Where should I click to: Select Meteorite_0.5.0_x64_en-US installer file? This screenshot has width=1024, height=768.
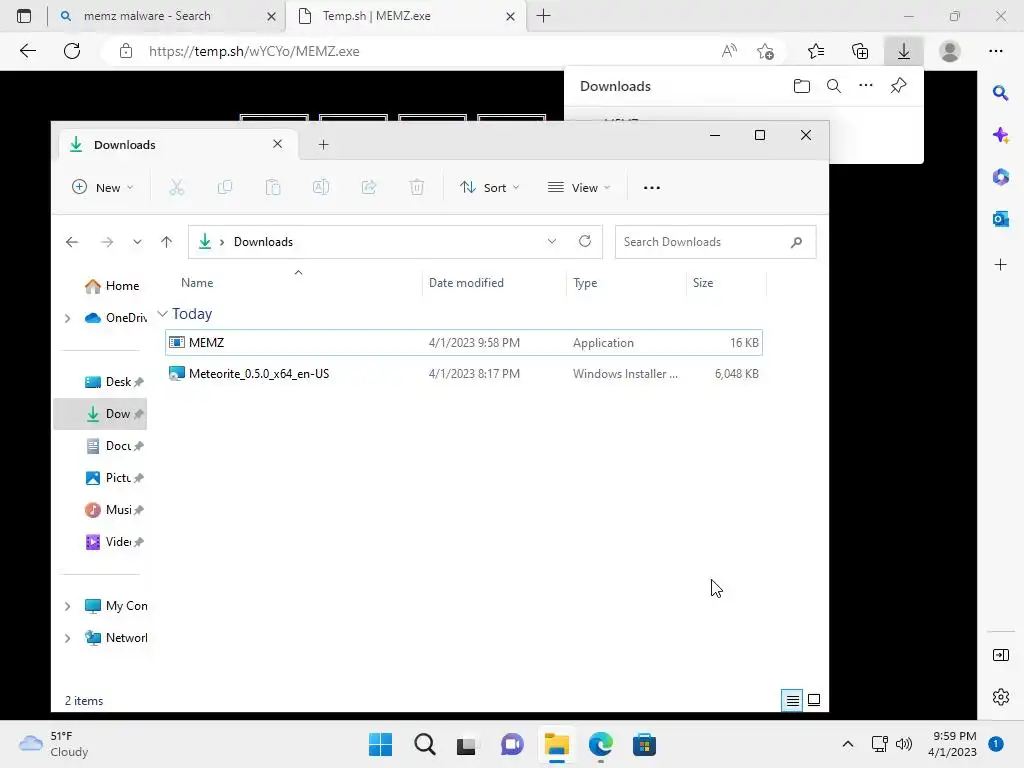[x=464, y=374]
